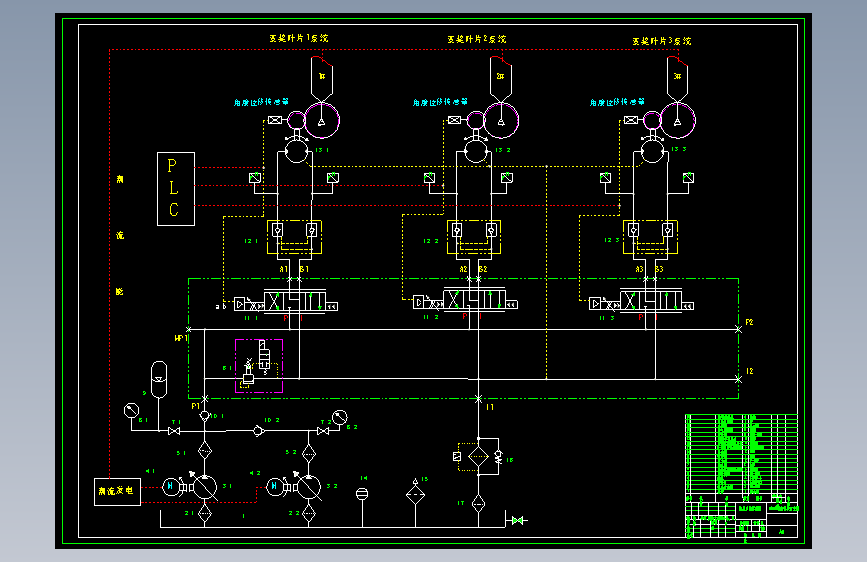Click blade 2# symbol at top
Viewport: 867px width, 562px height.
click(501, 78)
